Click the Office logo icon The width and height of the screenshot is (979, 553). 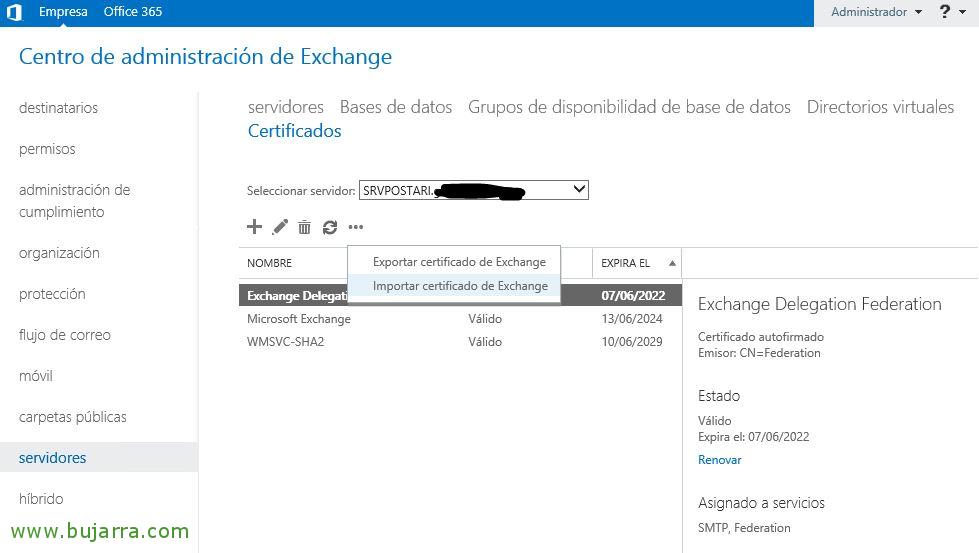pyautogui.click(x=14, y=13)
